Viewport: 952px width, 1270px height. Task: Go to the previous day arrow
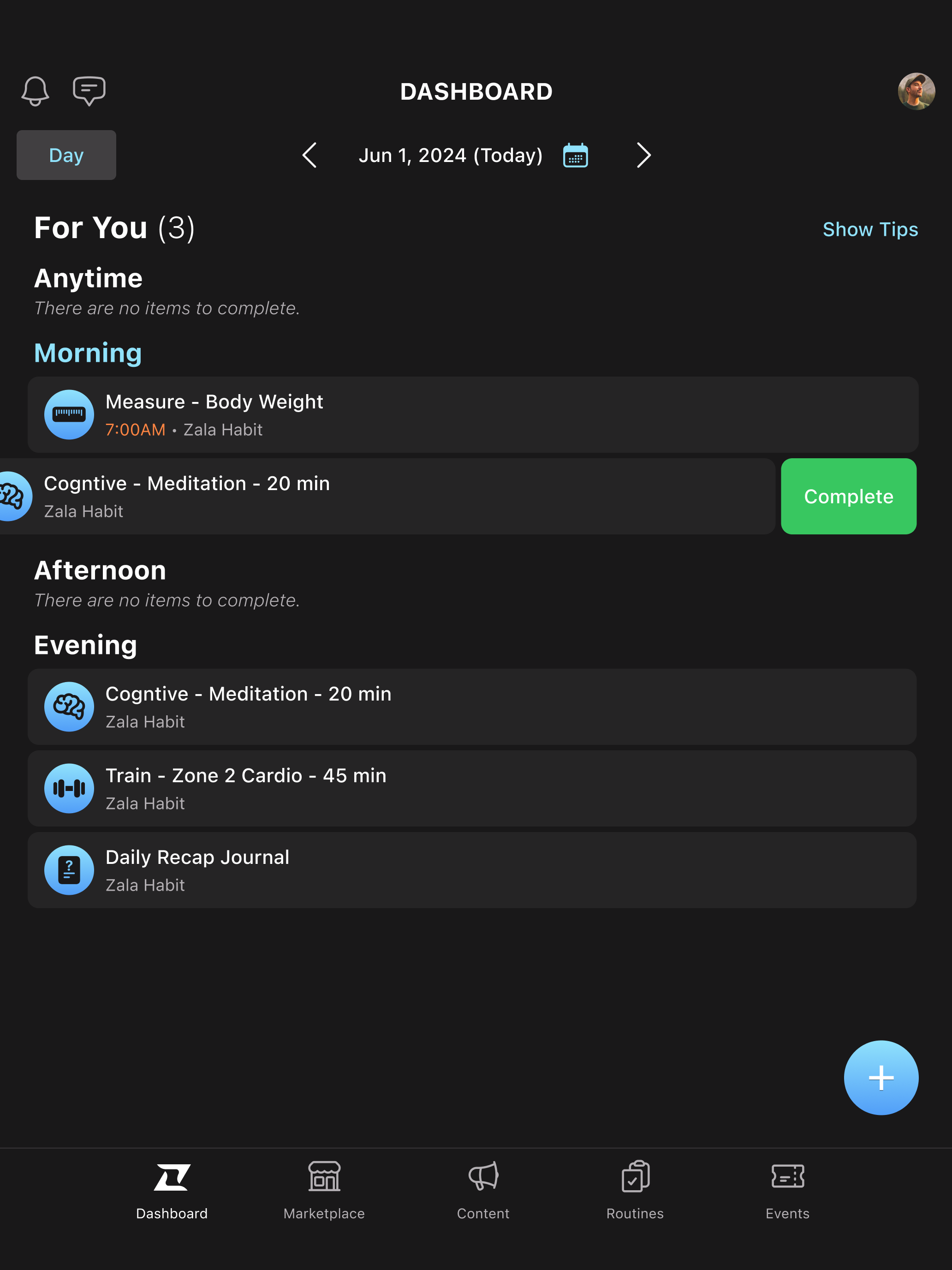[310, 155]
